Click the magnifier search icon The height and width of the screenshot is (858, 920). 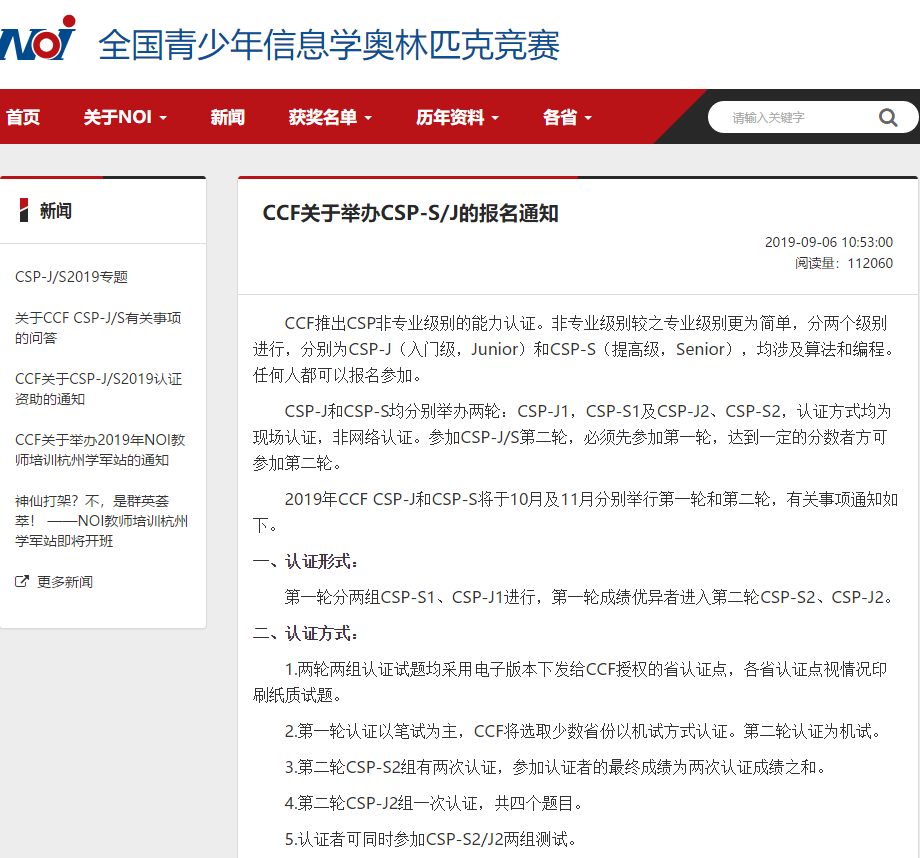888,118
